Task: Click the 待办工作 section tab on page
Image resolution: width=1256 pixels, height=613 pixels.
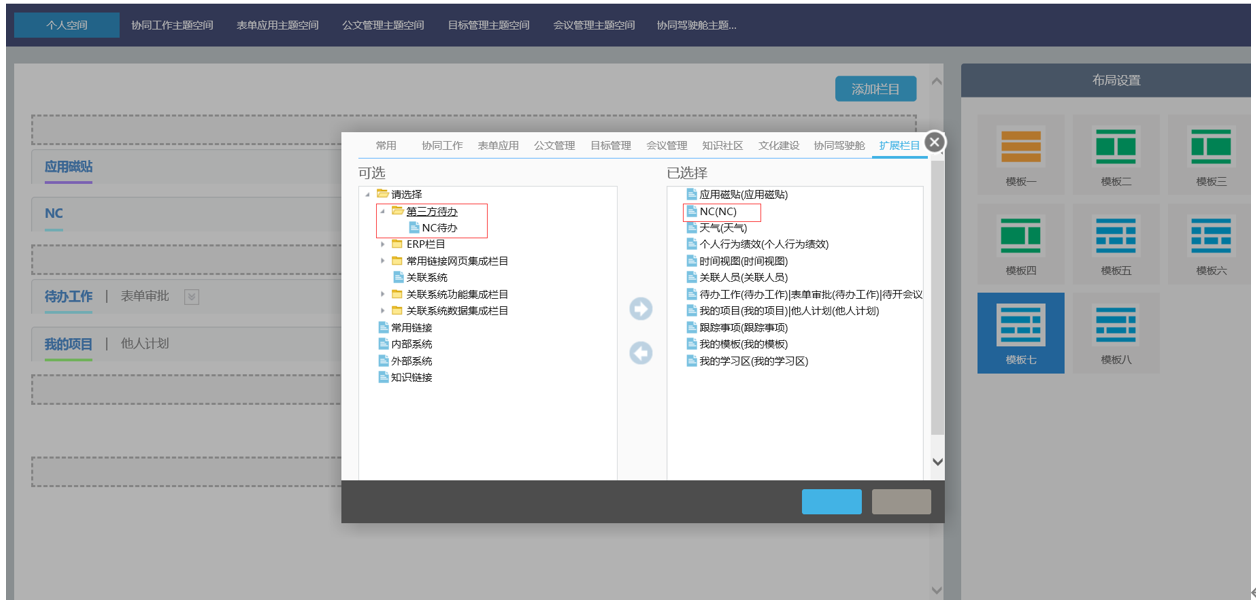Action: pos(68,297)
